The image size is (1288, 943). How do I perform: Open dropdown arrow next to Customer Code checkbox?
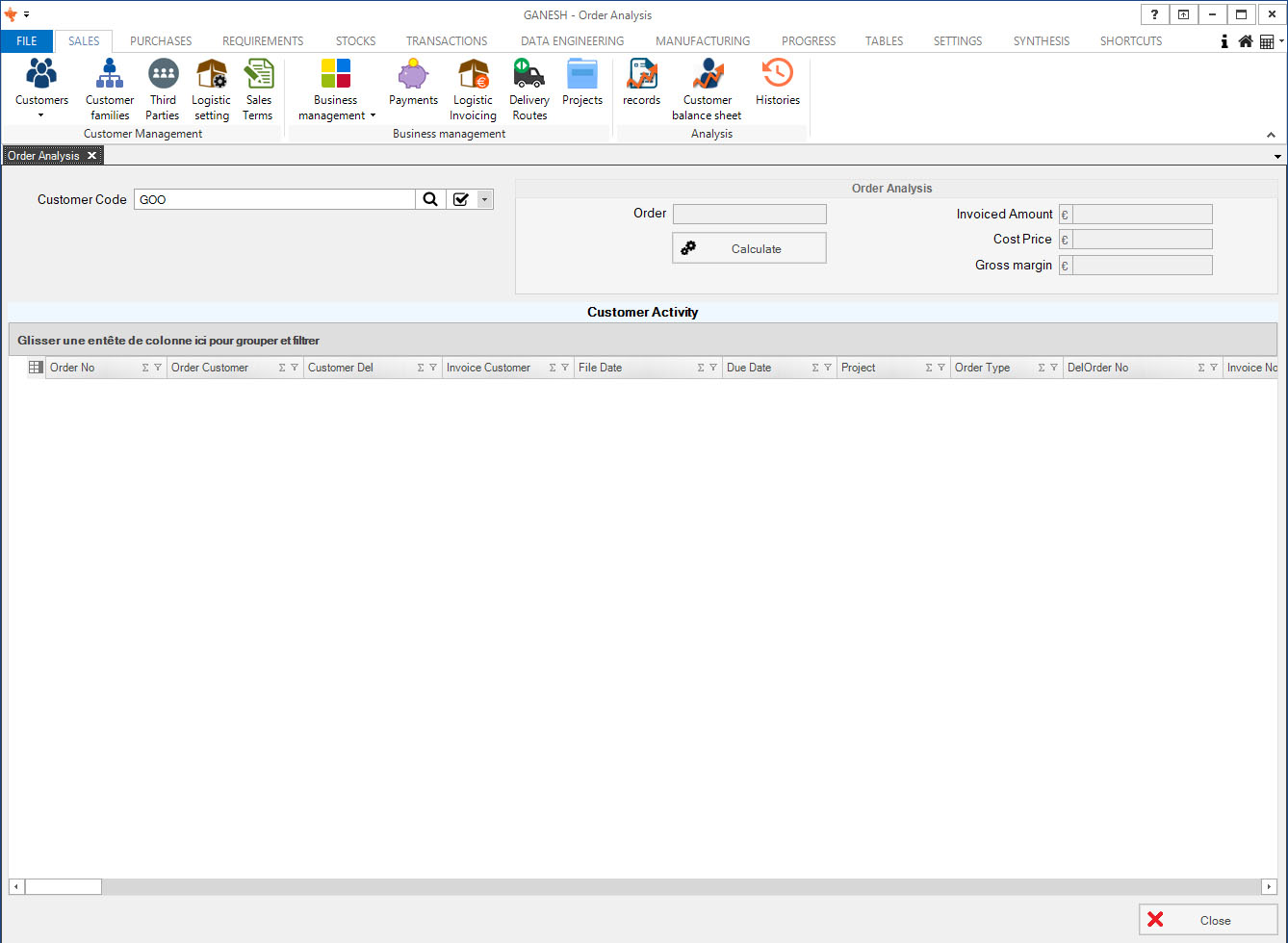[x=484, y=199]
